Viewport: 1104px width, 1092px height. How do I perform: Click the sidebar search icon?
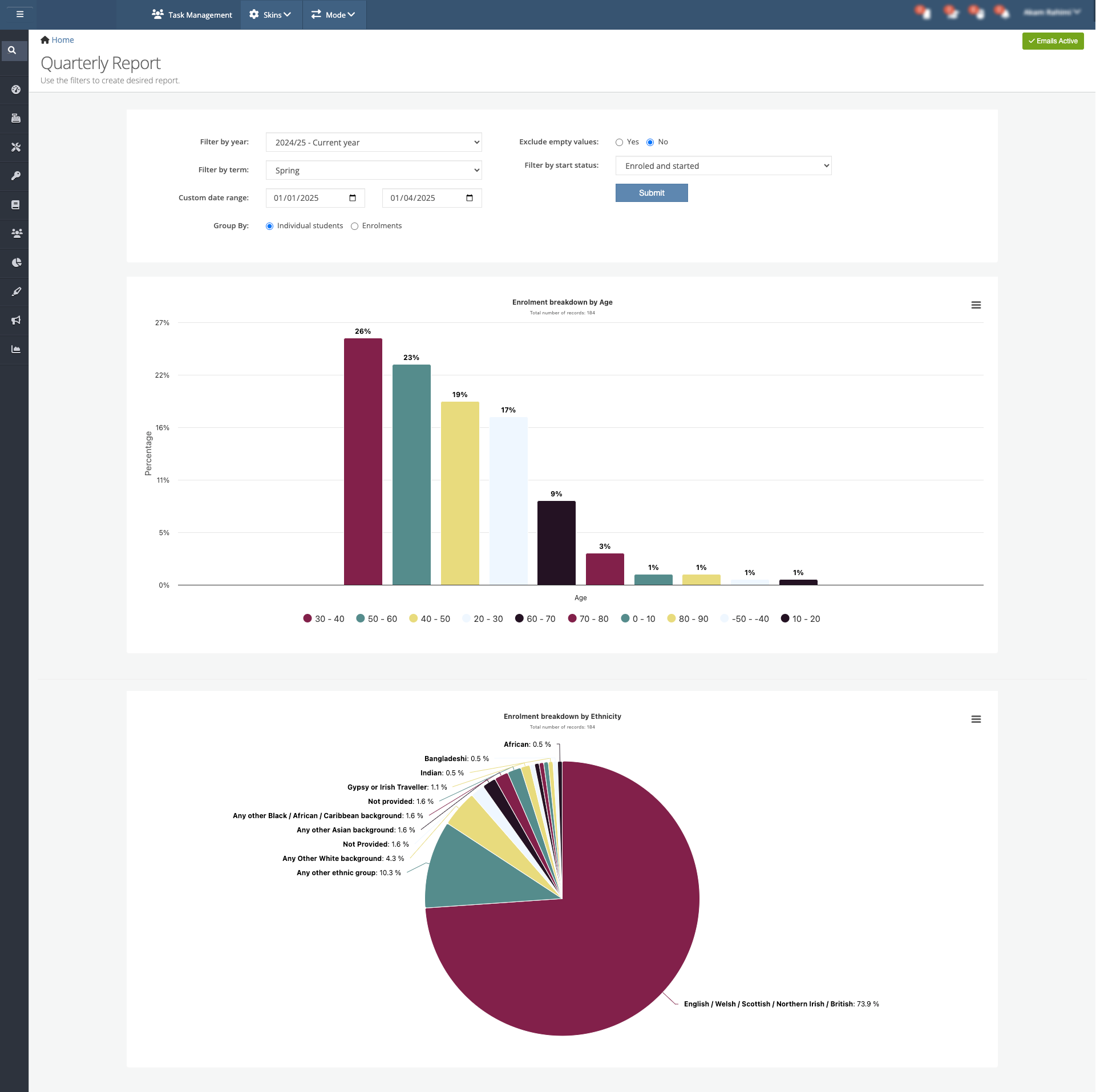coord(13,50)
